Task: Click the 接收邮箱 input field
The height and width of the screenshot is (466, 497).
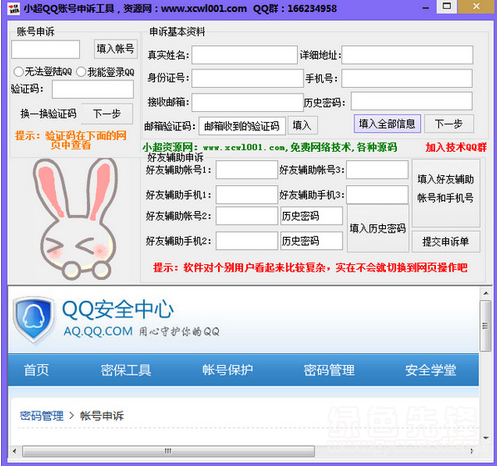Action: point(247,102)
